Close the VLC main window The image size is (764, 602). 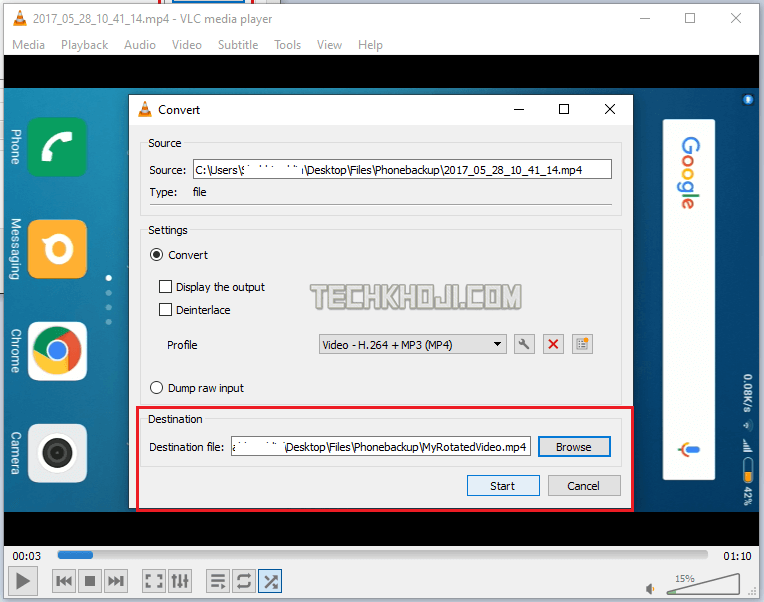[x=736, y=19]
